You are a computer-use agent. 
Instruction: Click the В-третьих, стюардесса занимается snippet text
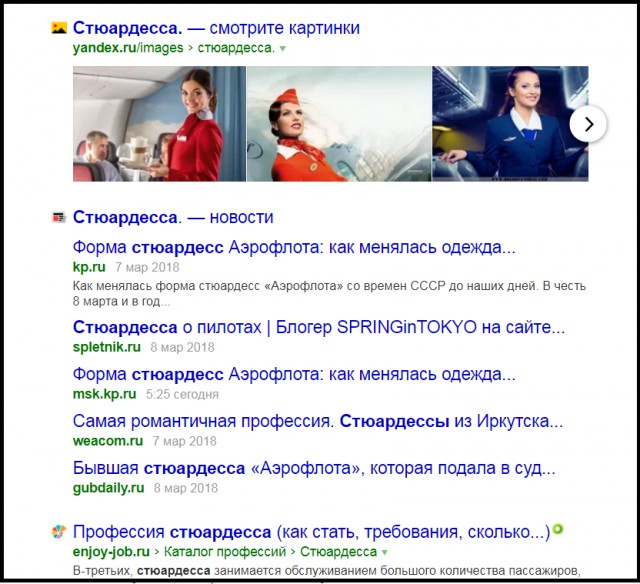pos(327,571)
